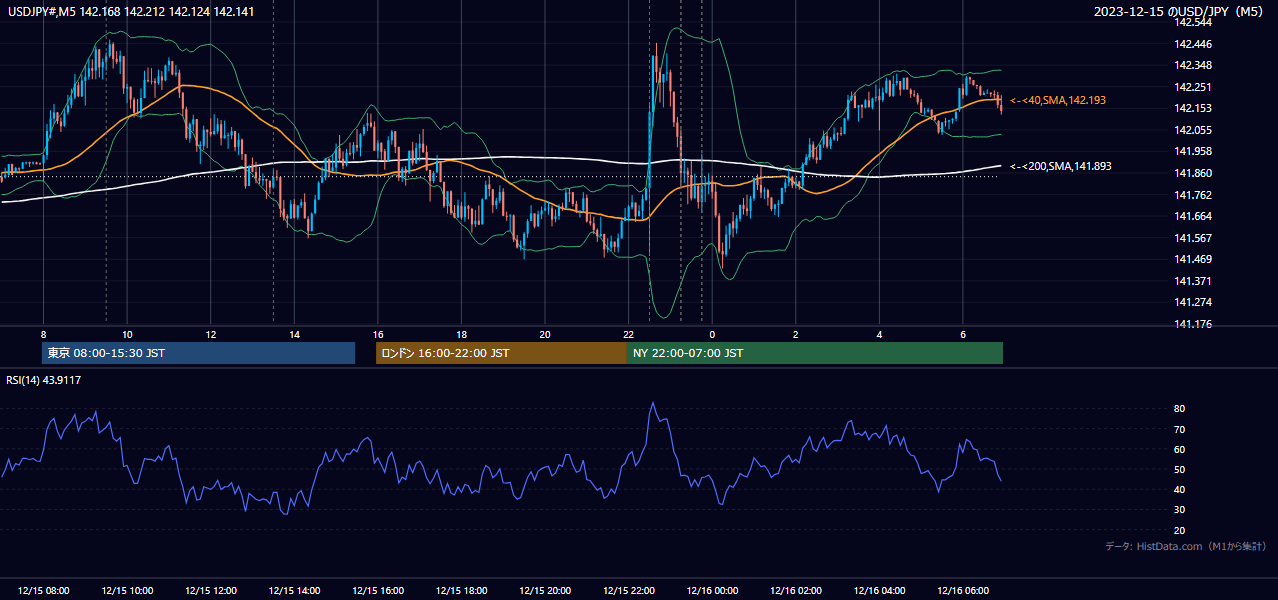
Task: Click hour tick 8 under the price chart
Action: pos(43,334)
